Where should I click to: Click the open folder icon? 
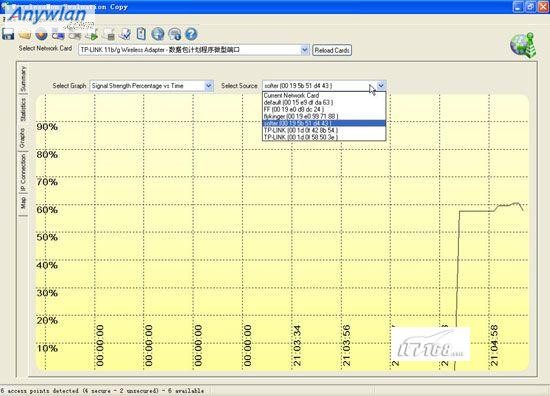(25, 35)
